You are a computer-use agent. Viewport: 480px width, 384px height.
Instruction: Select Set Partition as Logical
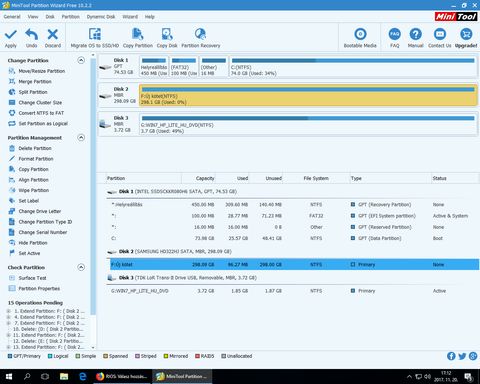[x=43, y=123]
